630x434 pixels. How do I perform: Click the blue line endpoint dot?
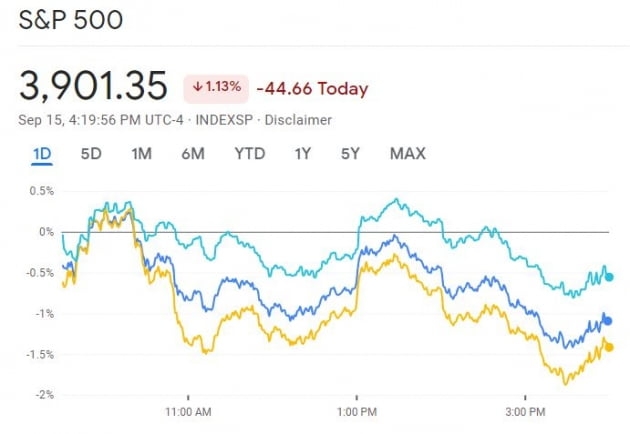tap(608, 321)
